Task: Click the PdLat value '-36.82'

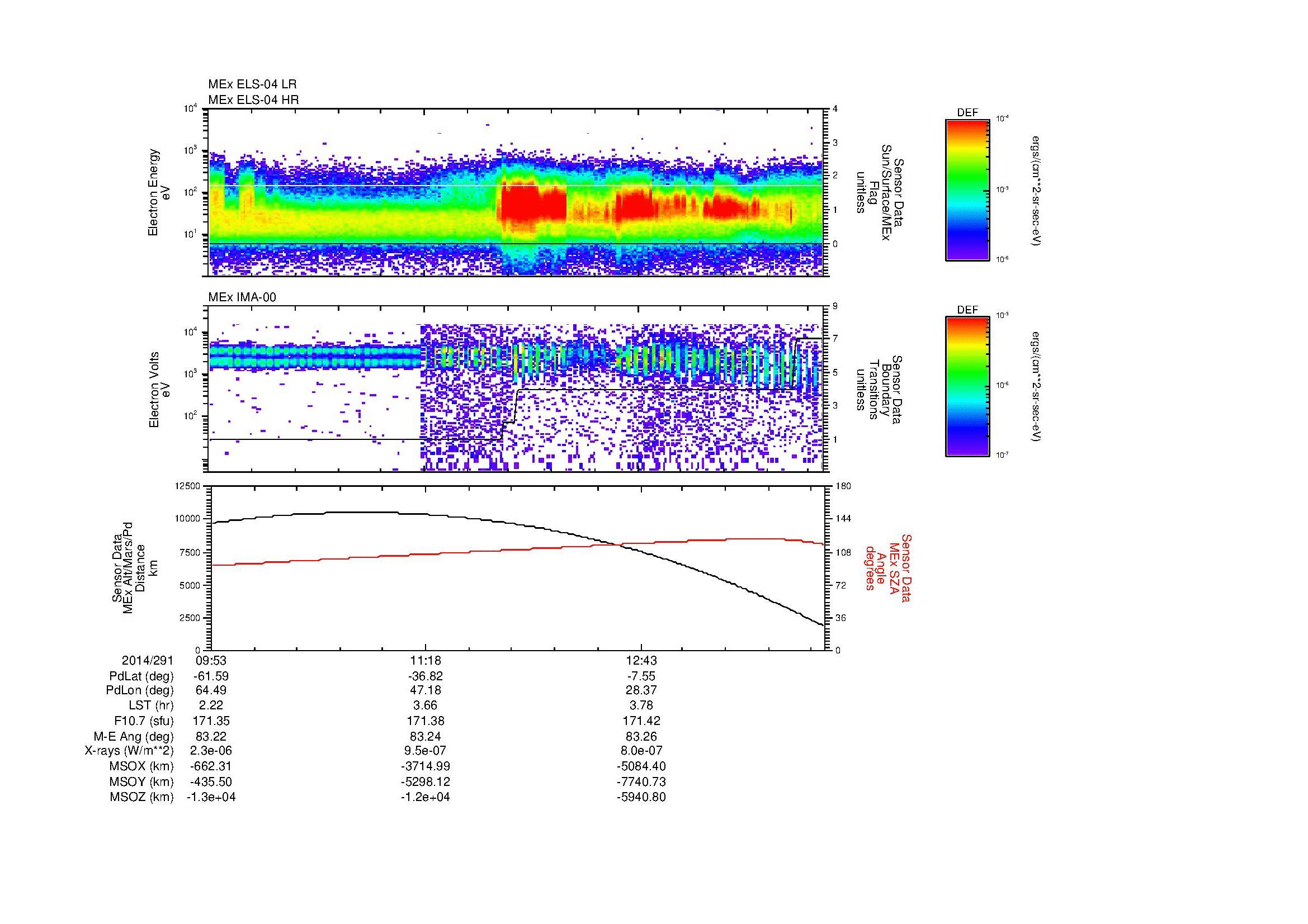Action: (425, 676)
